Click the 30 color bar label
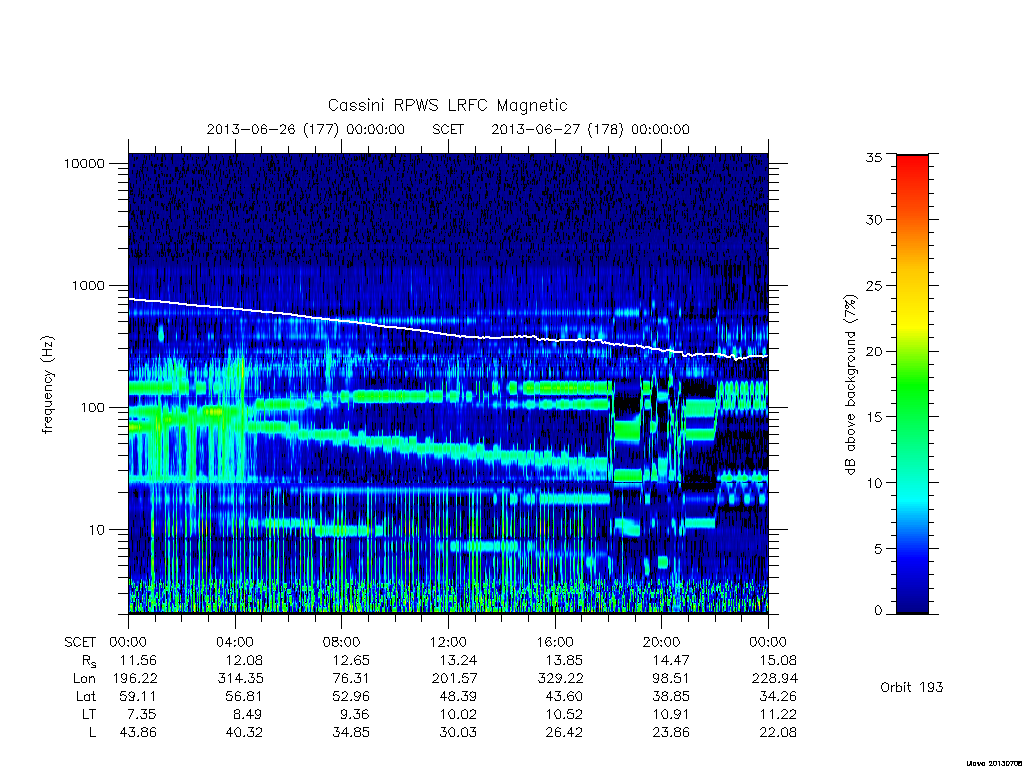 873,220
